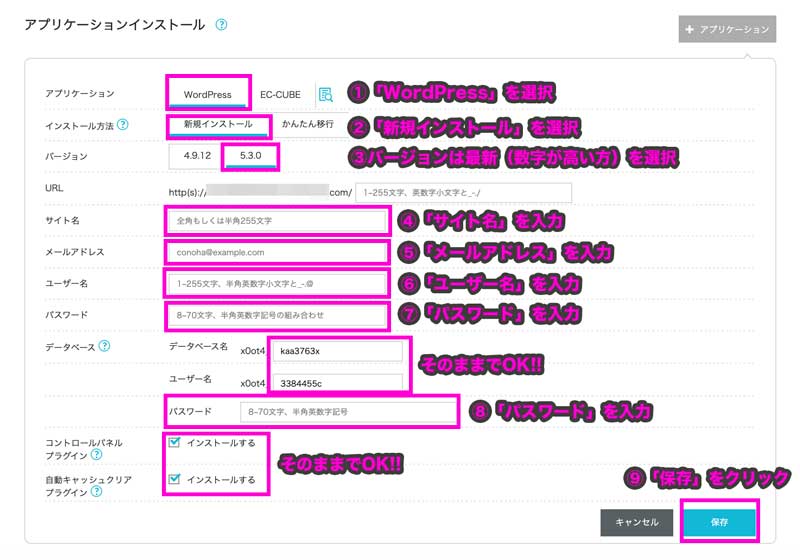
Task: Click the http(s):// URL prefix text
Action: (x=187, y=192)
